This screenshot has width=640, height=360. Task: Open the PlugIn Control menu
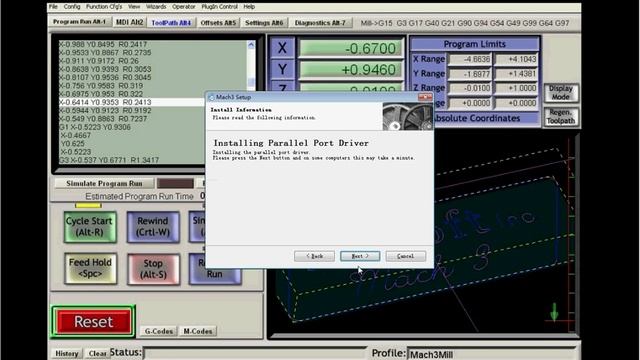[x=220, y=7]
